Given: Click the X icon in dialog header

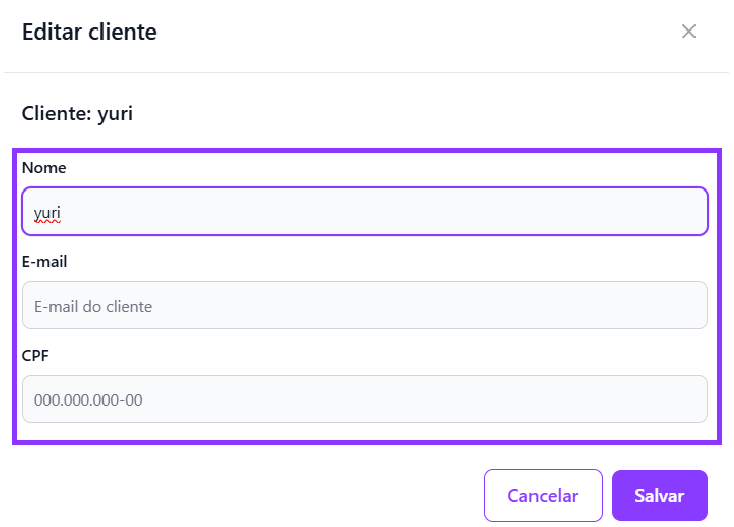Looking at the screenshot, I should (x=688, y=31).
